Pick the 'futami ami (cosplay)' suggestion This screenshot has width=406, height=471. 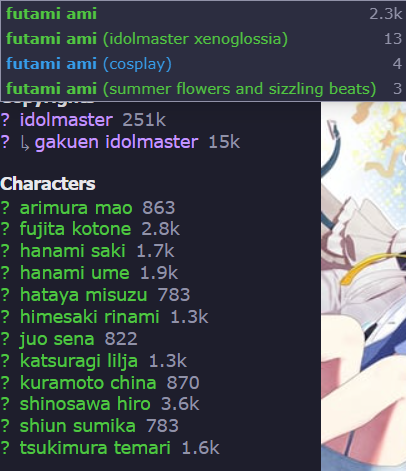204,64
